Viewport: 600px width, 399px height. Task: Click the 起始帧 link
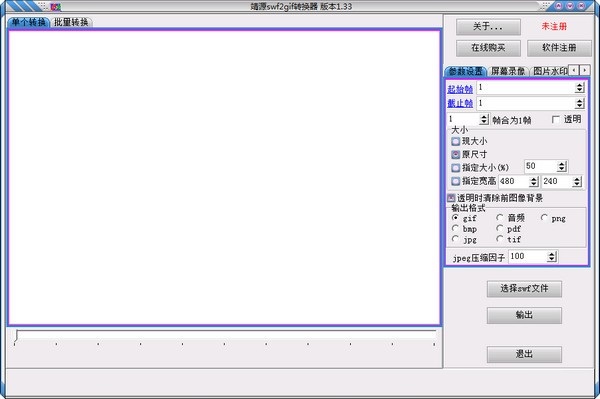pos(460,89)
